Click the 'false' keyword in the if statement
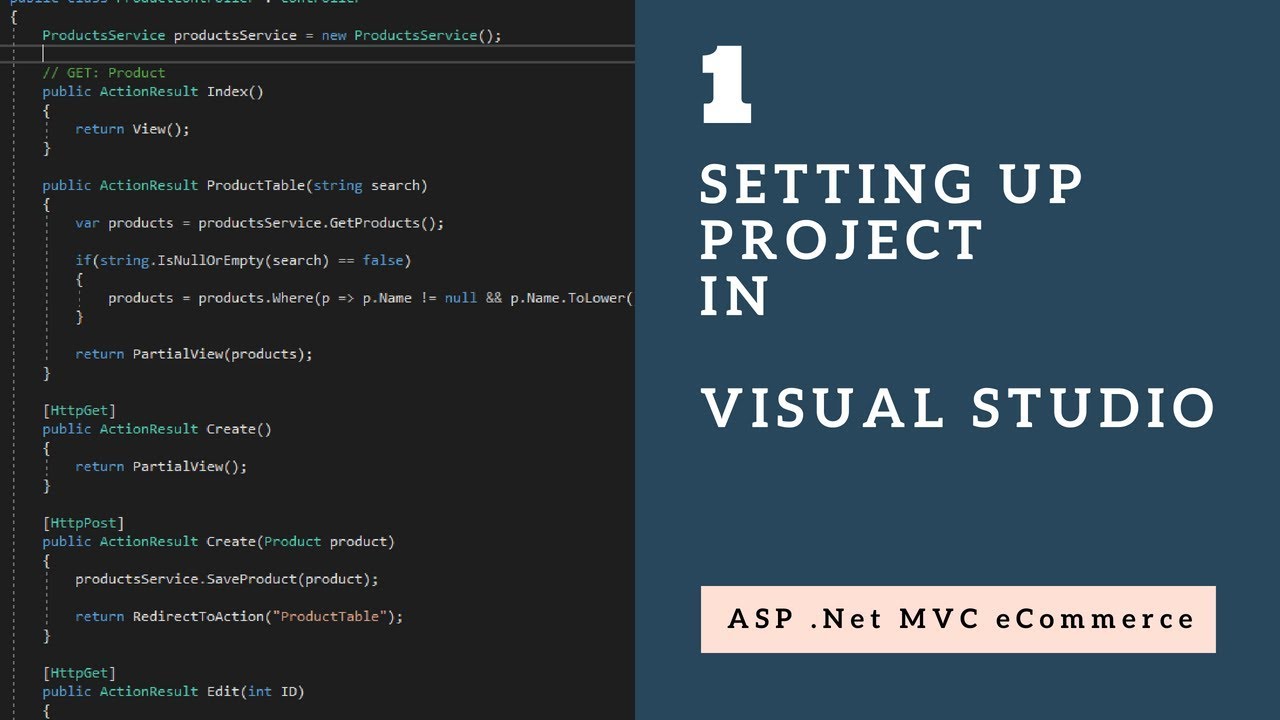This screenshot has height=720, width=1280. tap(382, 260)
